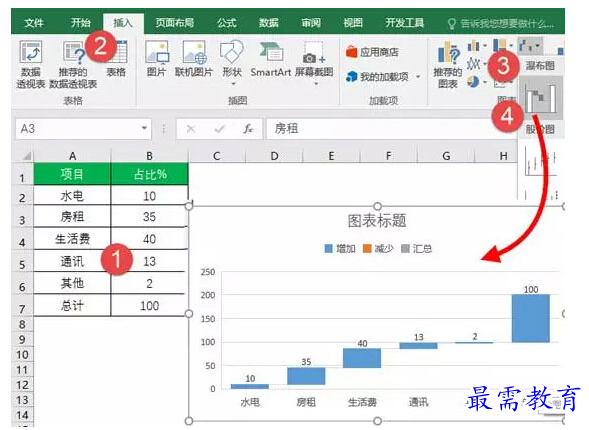Select header cell 项目

(x=72, y=174)
